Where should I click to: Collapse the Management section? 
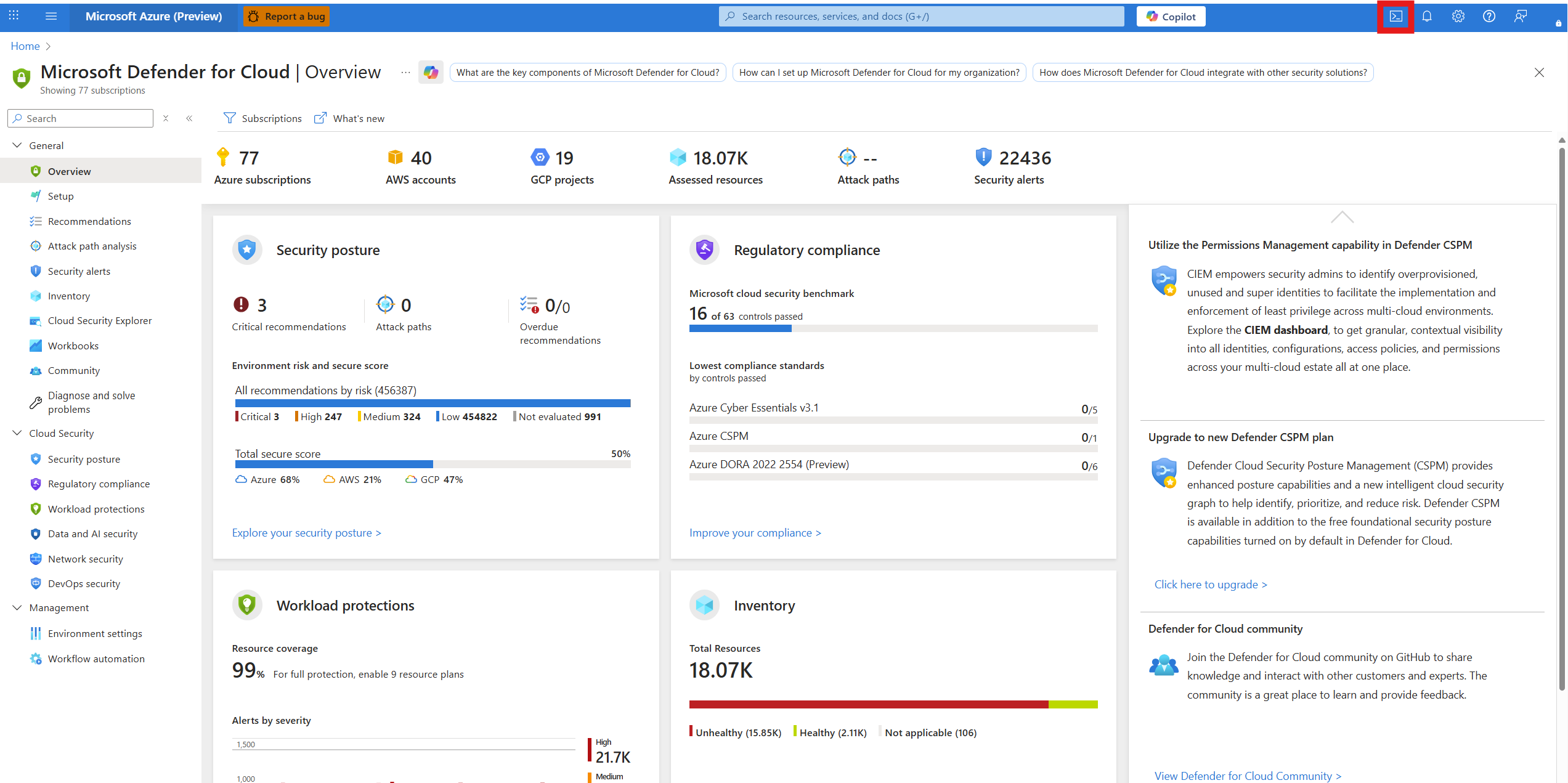pos(17,607)
